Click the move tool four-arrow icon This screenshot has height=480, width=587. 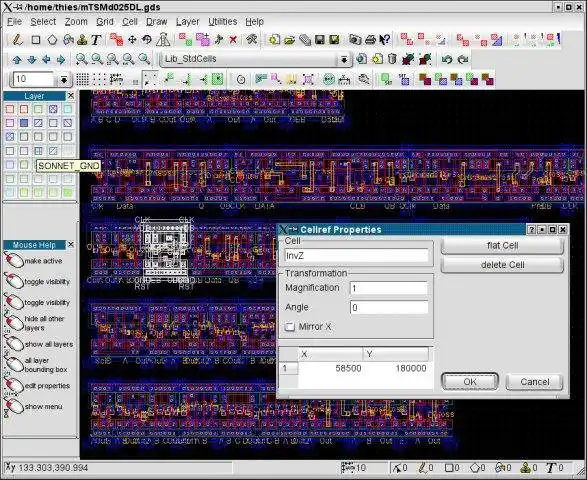click(x=132, y=39)
